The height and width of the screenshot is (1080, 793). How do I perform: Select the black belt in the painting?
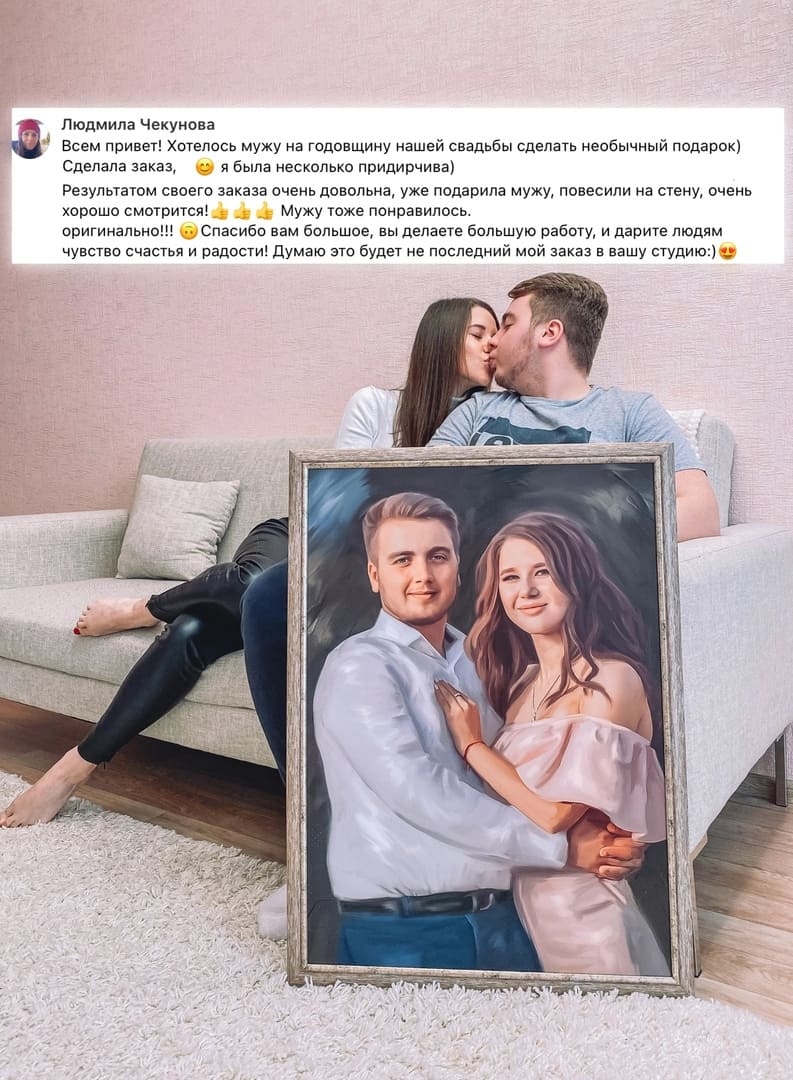426,904
